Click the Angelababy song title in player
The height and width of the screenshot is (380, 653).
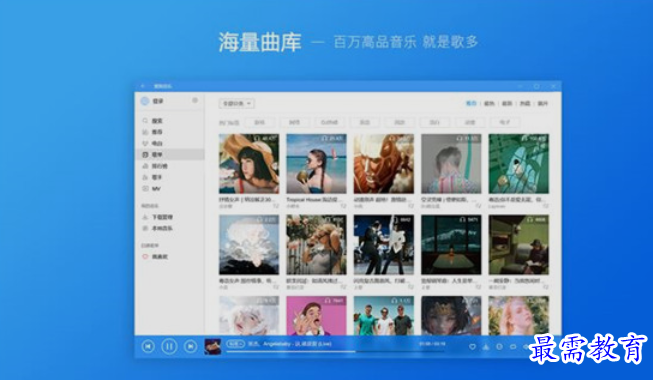[290, 344]
